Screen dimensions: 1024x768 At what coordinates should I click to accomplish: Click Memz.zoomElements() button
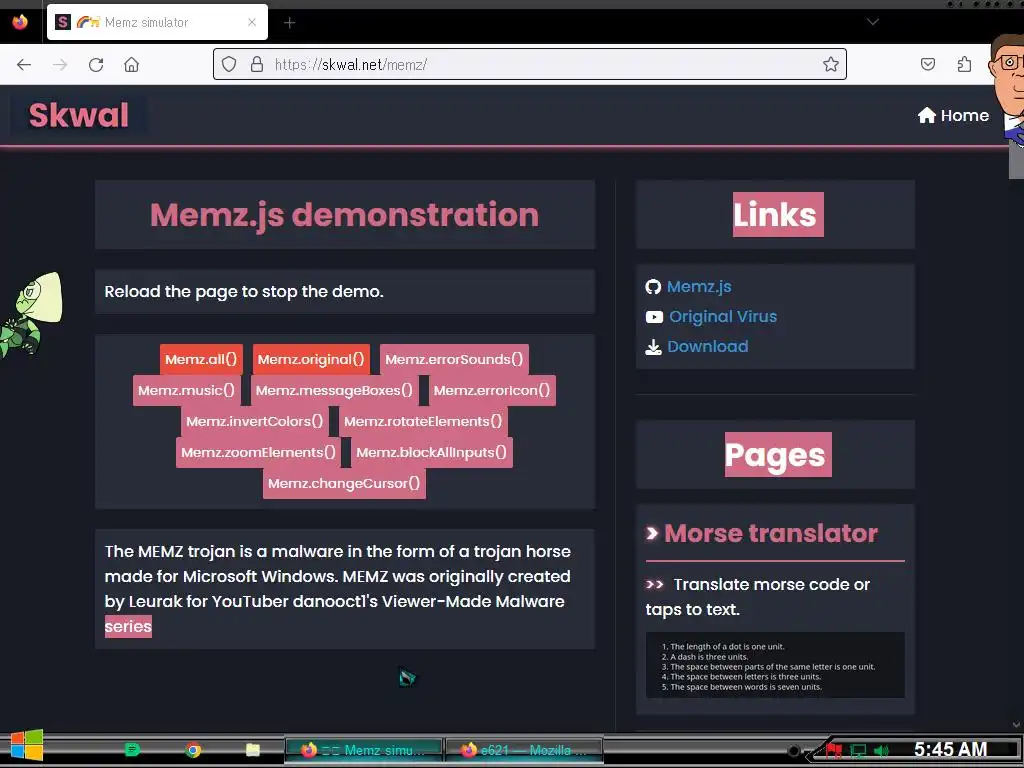coord(258,452)
